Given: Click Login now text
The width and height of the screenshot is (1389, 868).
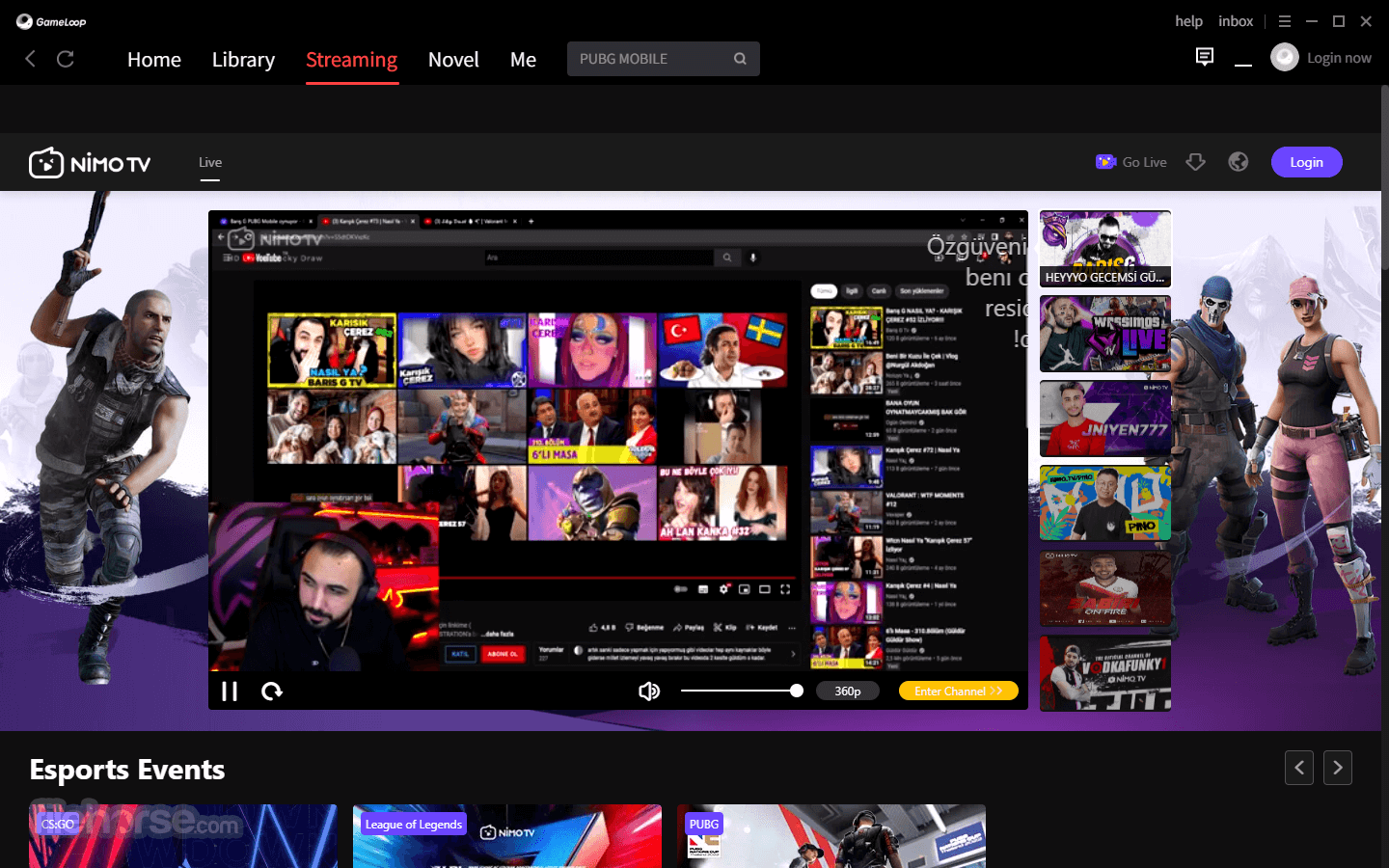Looking at the screenshot, I should click(x=1339, y=58).
